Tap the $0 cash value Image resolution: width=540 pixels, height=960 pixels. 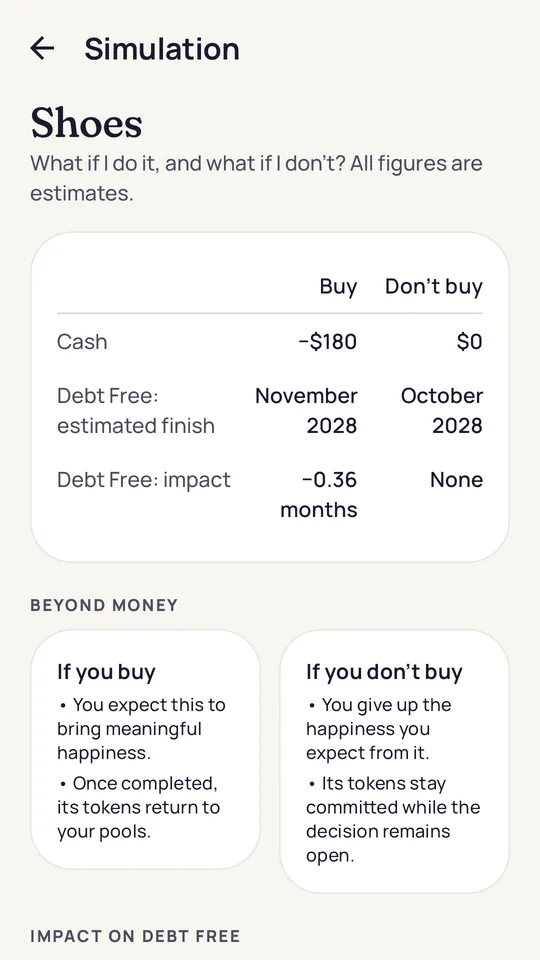[469, 342]
